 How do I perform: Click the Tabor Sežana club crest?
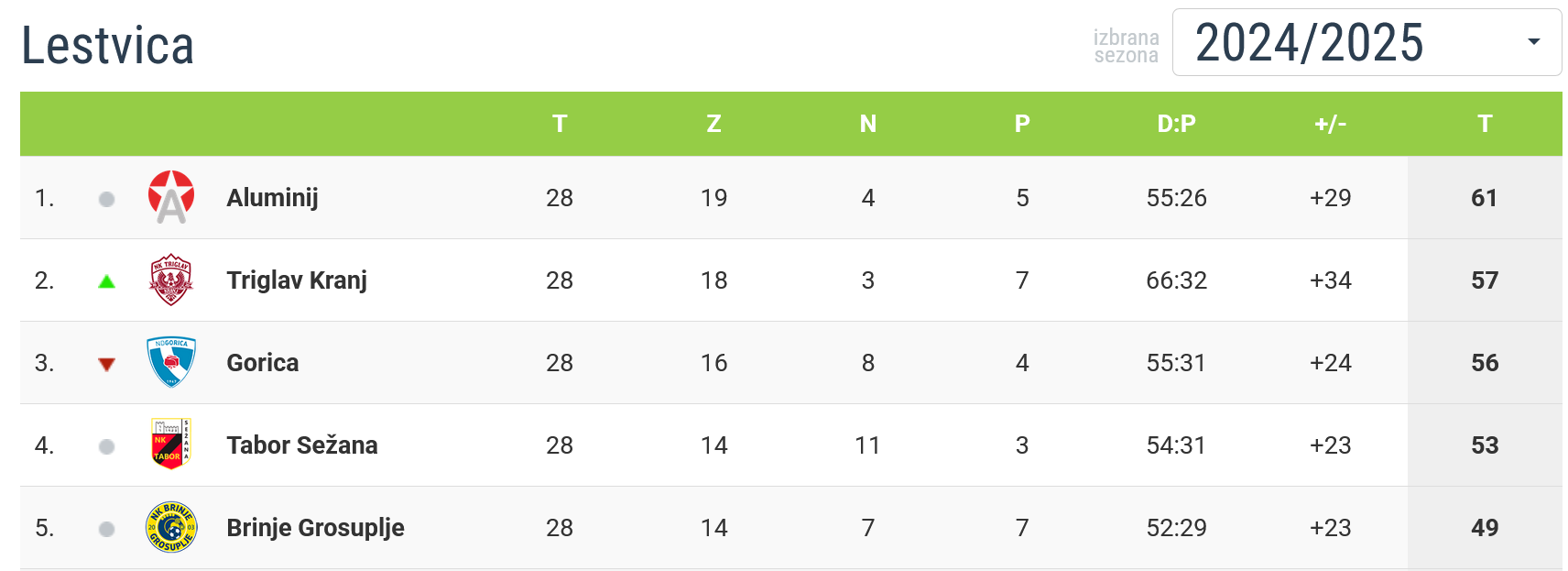tap(171, 445)
